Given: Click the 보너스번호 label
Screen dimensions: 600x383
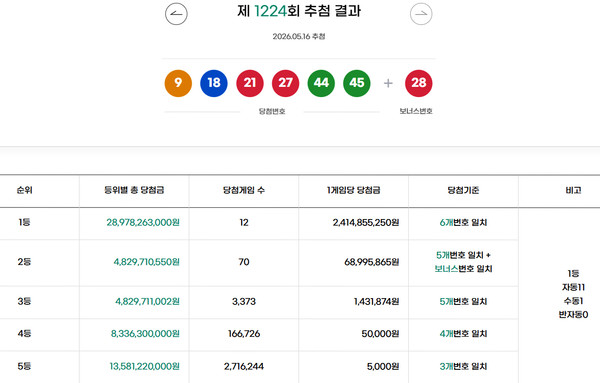Looking at the screenshot, I should pos(416,111).
